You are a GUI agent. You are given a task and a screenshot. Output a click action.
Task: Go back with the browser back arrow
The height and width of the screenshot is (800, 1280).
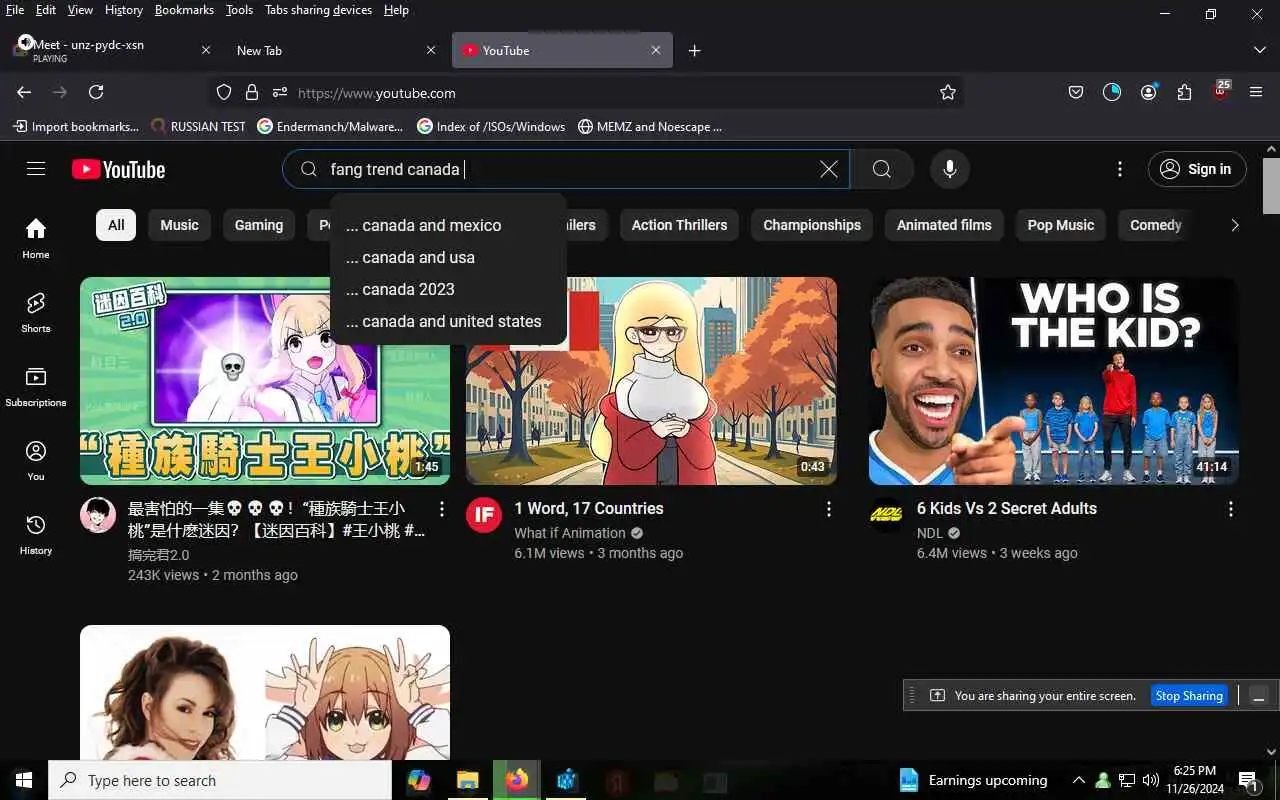click(24, 92)
